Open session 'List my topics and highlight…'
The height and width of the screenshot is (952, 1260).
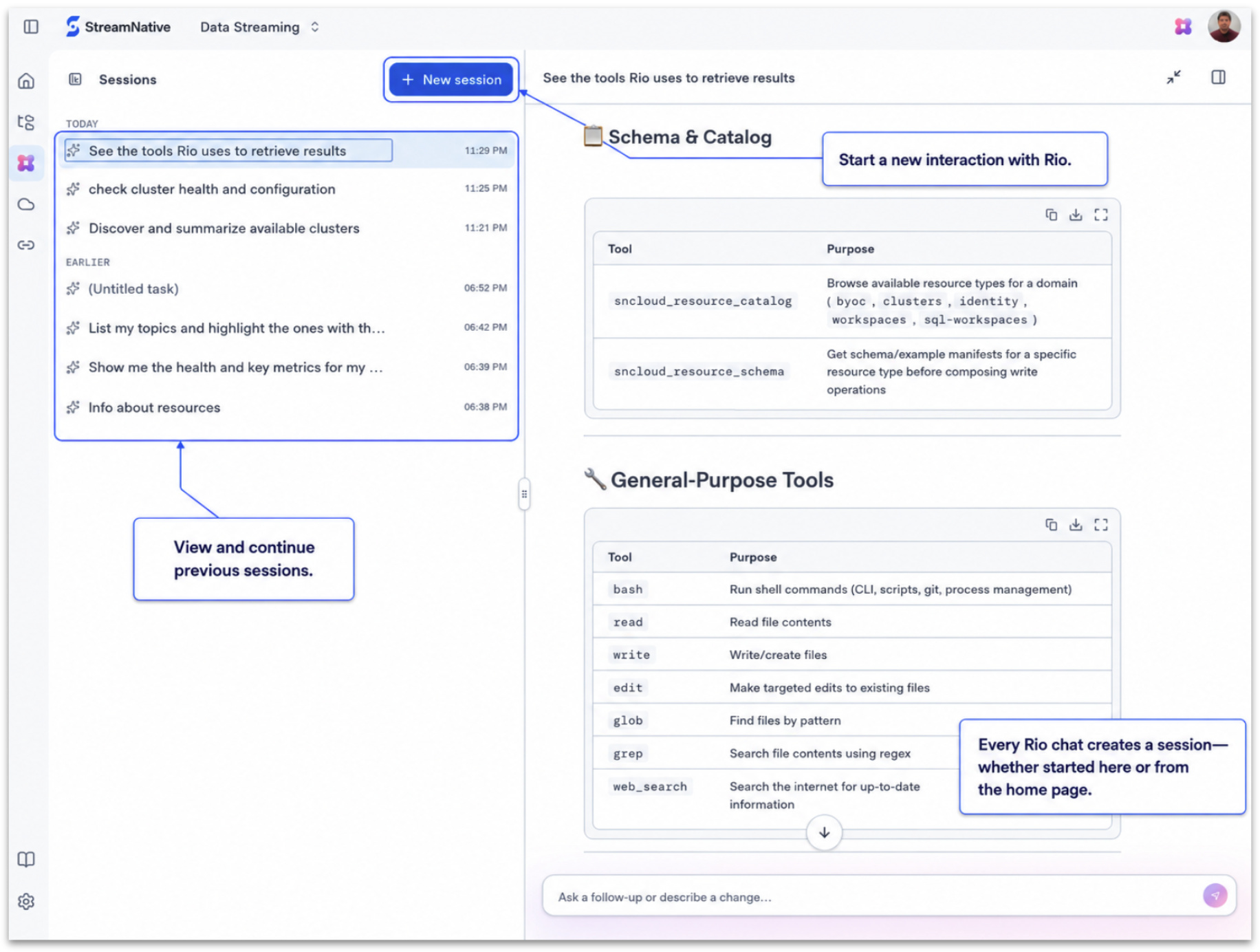click(287, 327)
